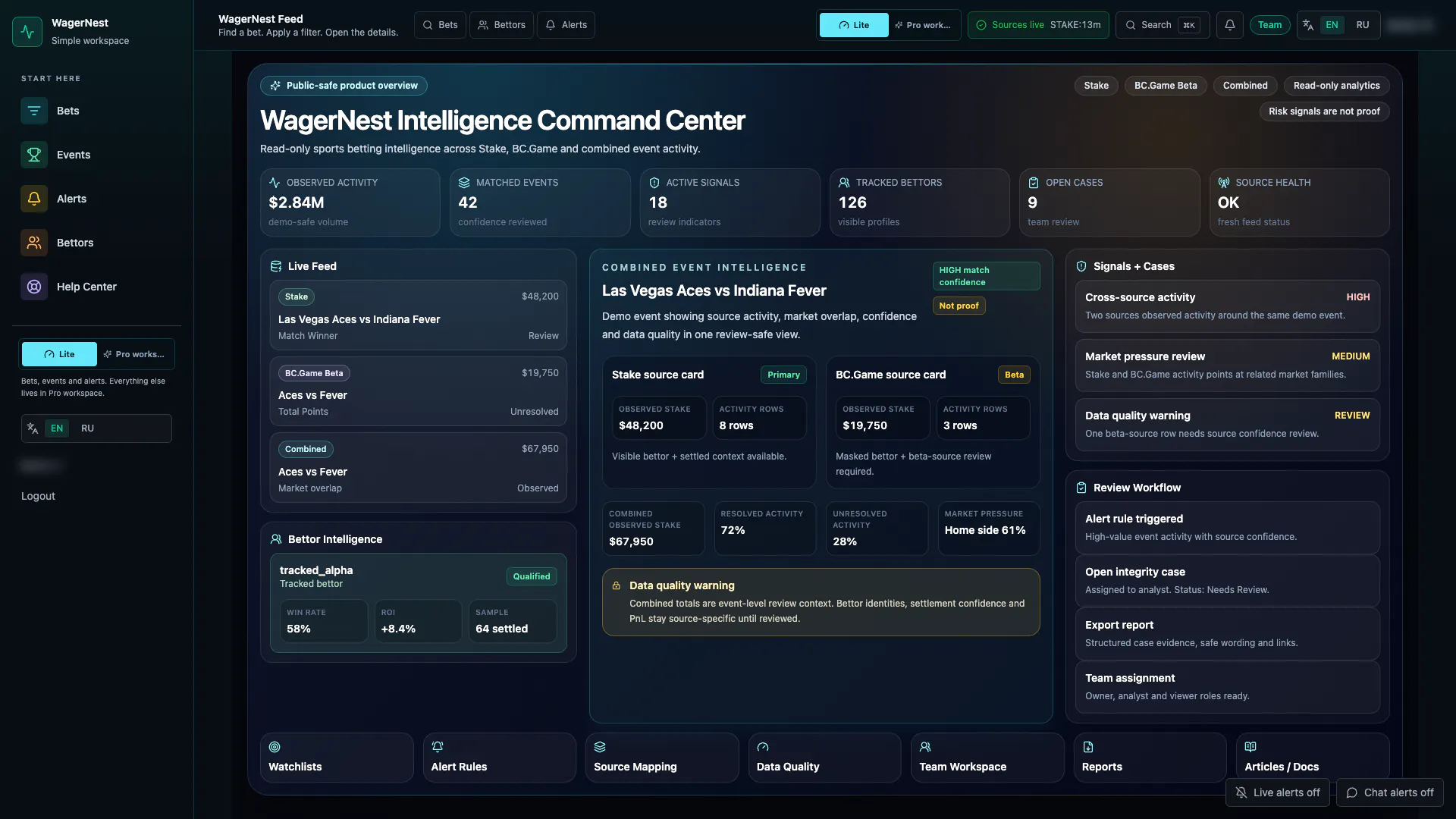Open the Alerts bell in sidebar
This screenshot has height=819, width=1456.
(x=34, y=199)
